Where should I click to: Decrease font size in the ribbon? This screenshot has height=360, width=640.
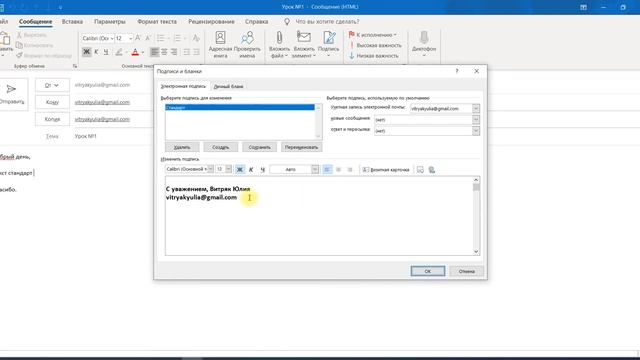[148, 38]
